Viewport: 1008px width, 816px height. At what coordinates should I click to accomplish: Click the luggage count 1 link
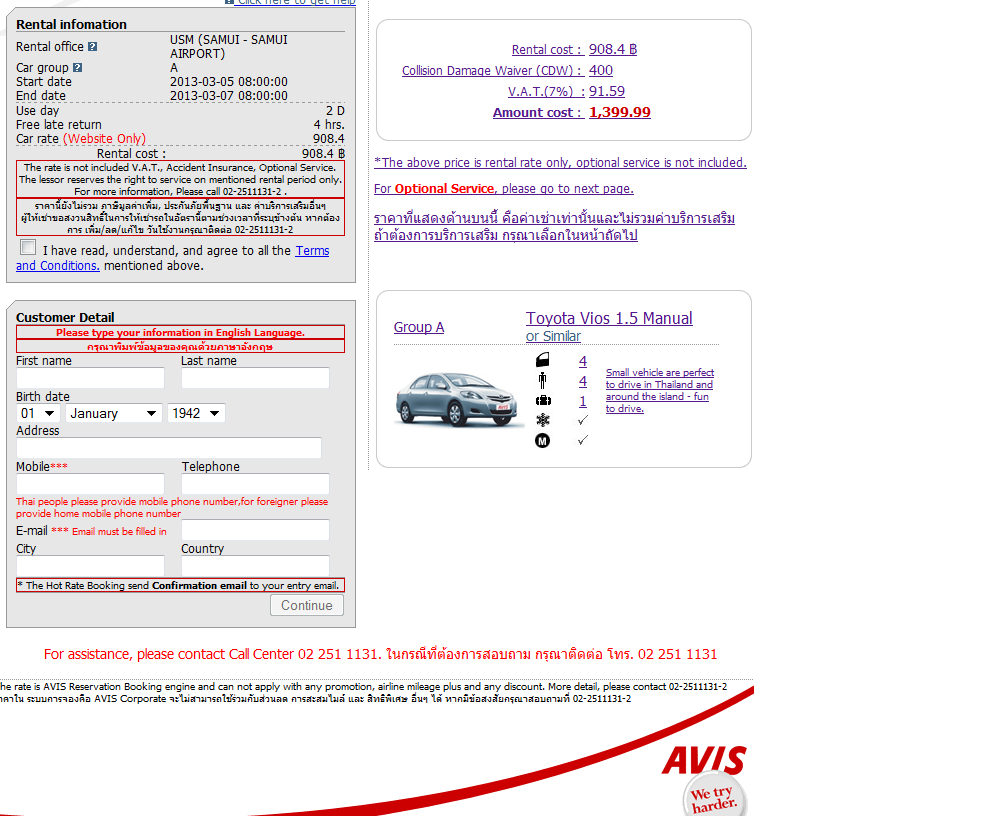[582, 401]
